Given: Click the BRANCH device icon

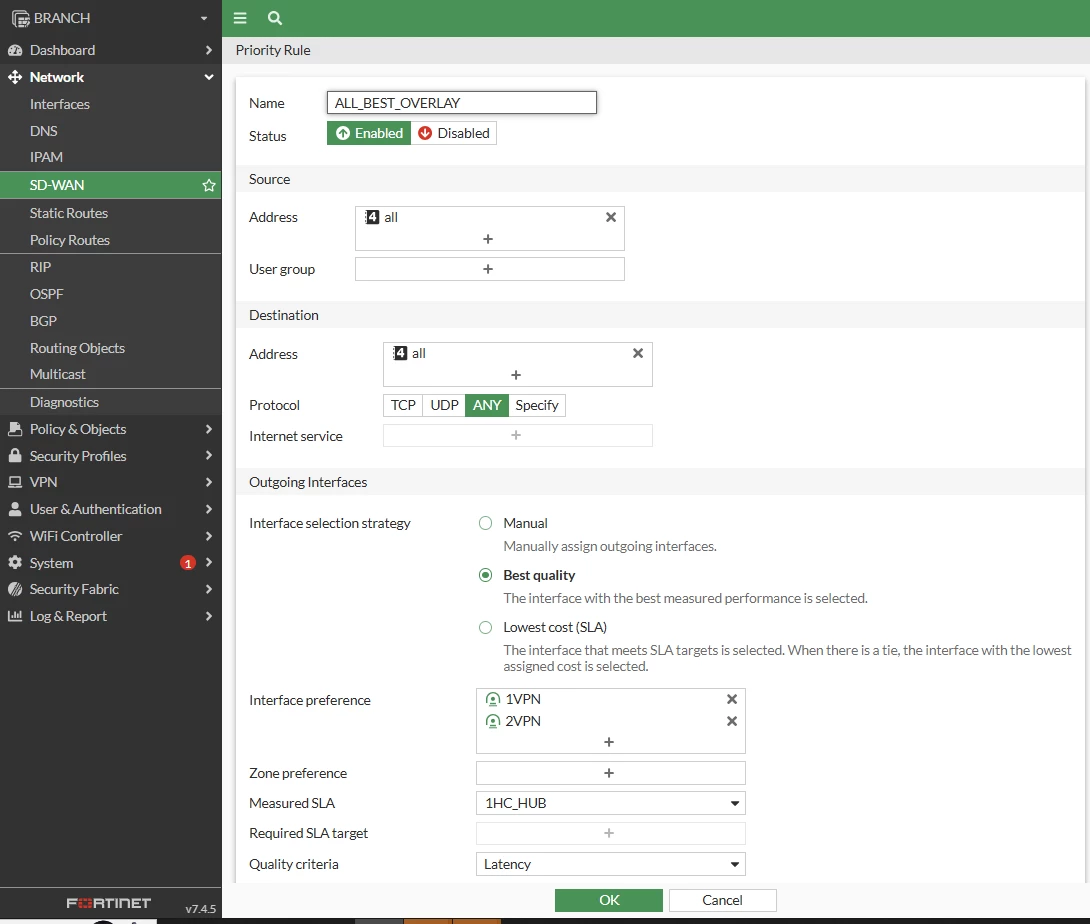Looking at the screenshot, I should tap(21, 18).
